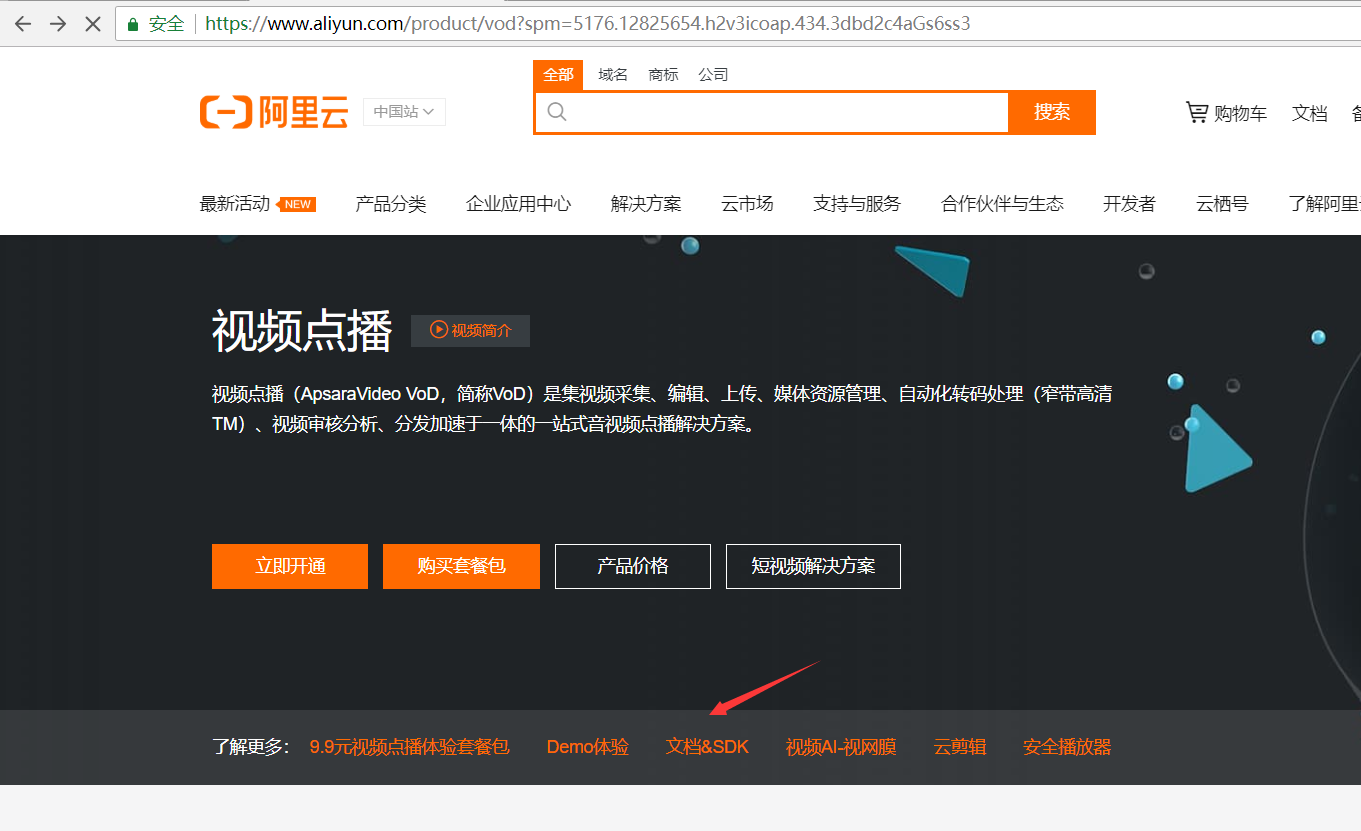Open the 安全播放器 link

1067,747
